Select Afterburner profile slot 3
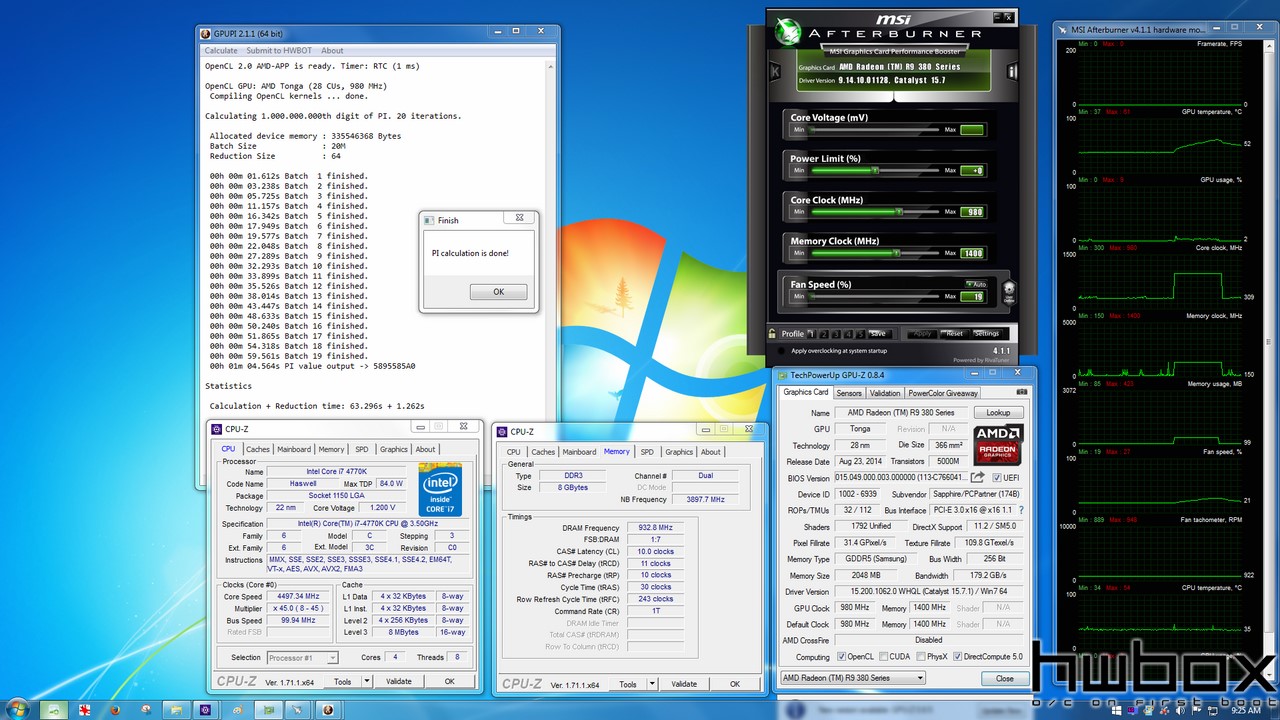 click(836, 334)
